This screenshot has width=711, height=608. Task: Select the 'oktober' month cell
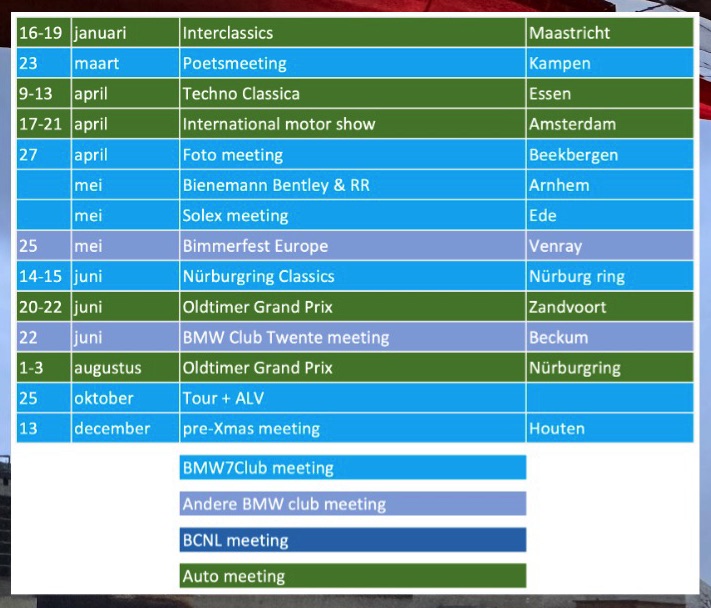point(125,398)
